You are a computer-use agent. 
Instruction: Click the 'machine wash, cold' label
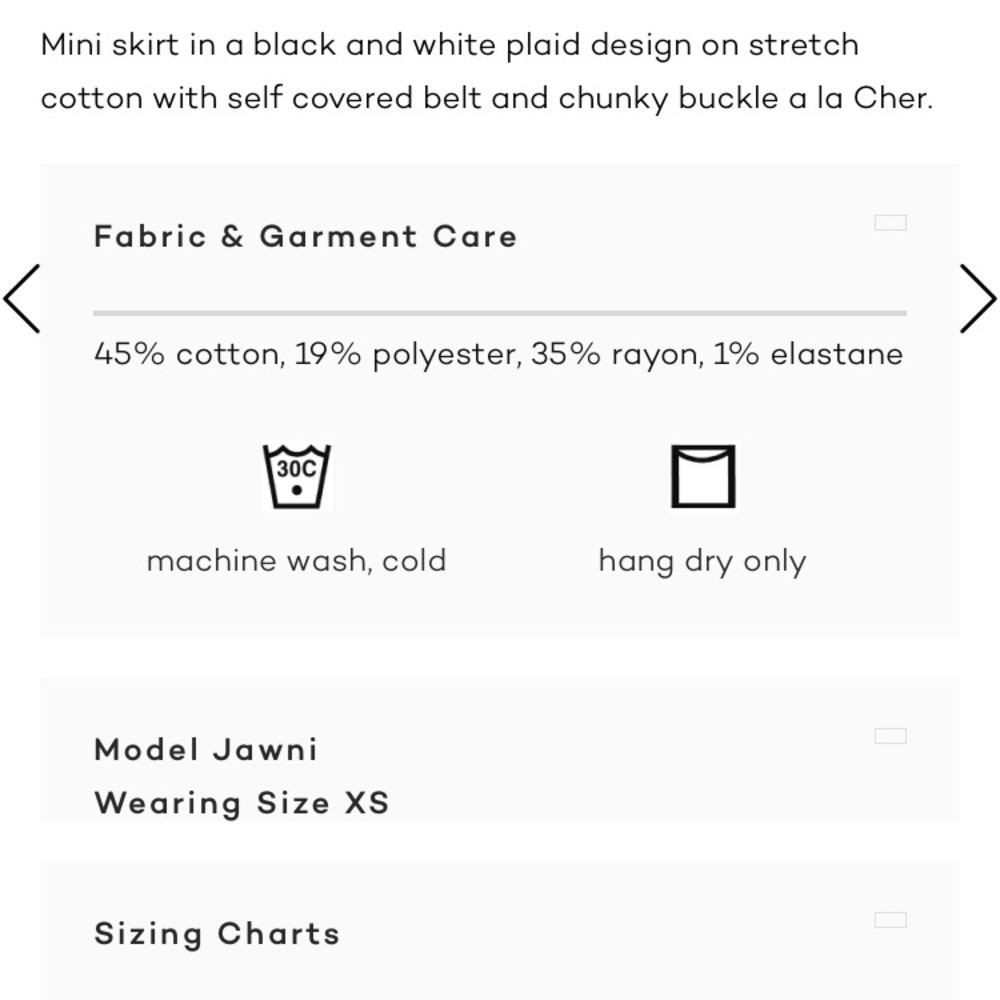point(296,561)
